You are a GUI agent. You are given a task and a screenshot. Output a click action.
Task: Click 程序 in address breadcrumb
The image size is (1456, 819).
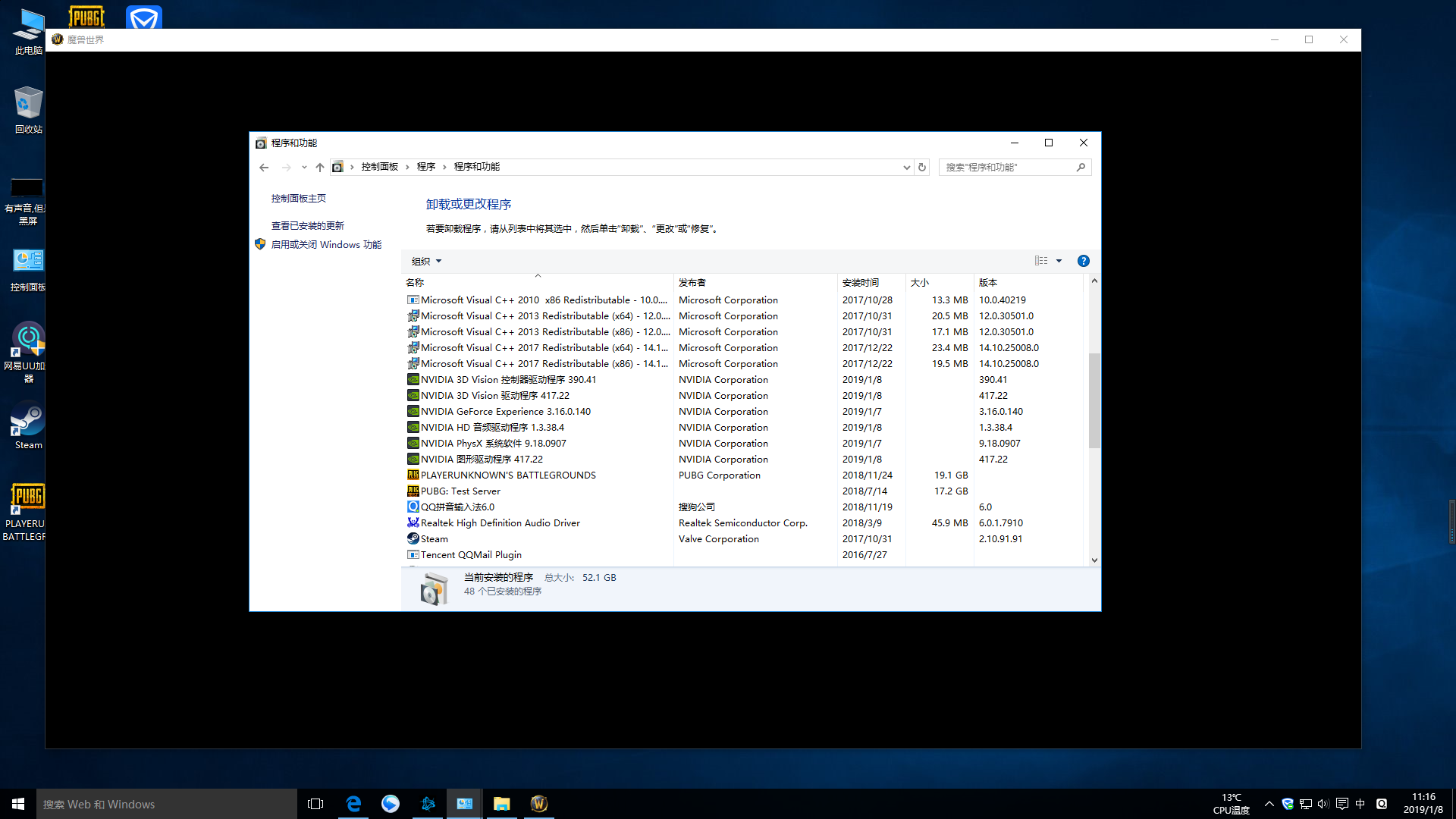pyautogui.click(x=425, y=167)
